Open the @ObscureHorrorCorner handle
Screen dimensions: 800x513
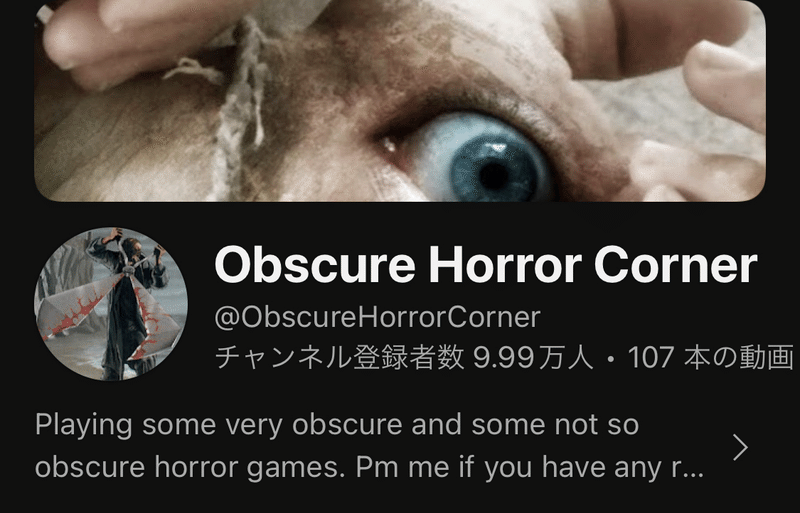click(378, 317)
